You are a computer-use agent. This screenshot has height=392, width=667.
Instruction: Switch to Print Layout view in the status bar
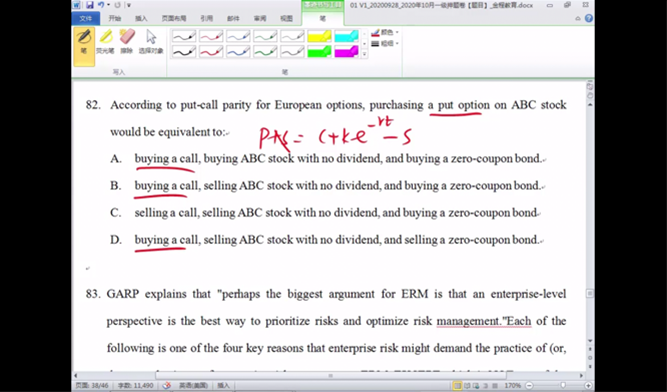coord(457,386)
